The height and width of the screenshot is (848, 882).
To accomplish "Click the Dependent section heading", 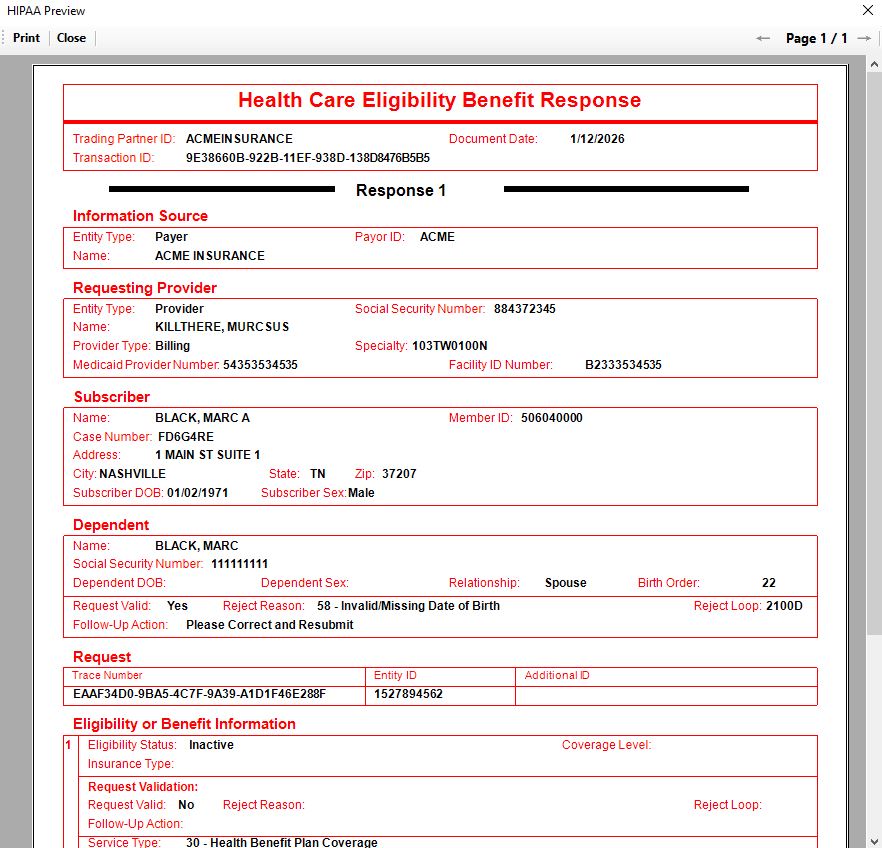I will point(111,525).
